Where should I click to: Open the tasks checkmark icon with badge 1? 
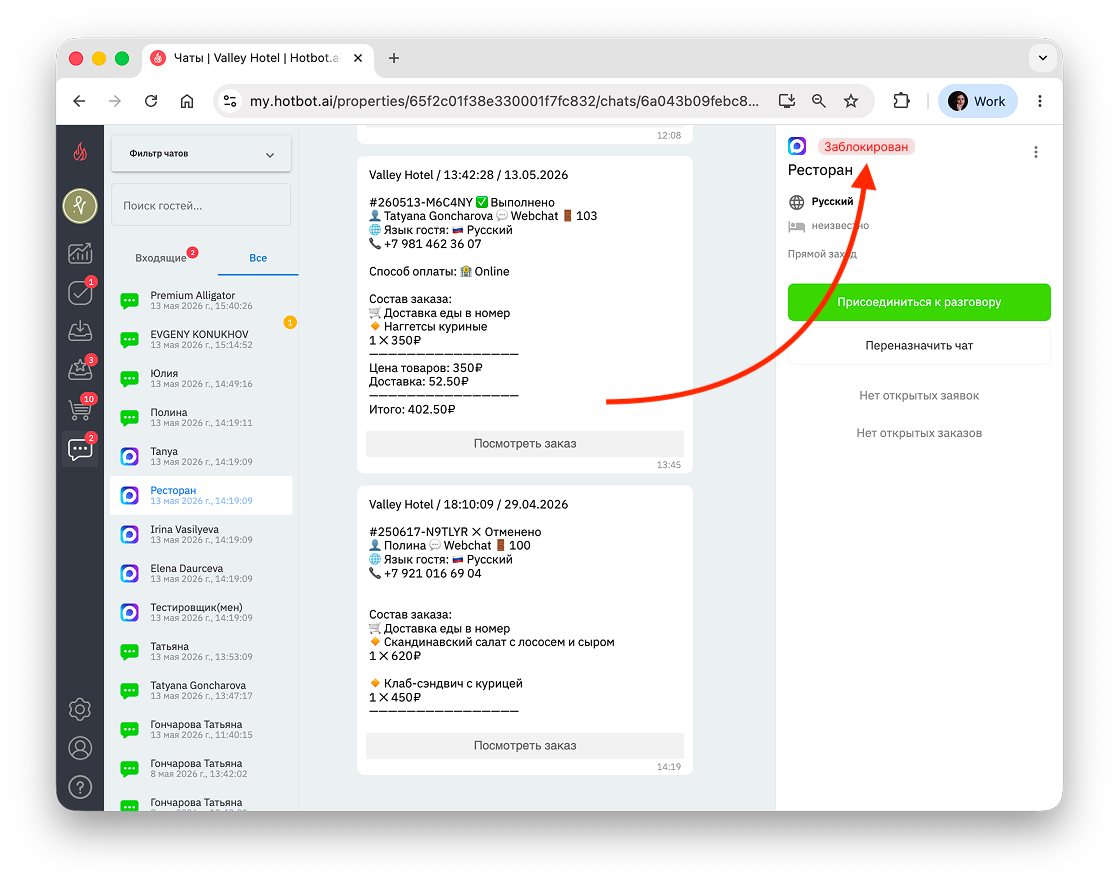click(80, 292)
